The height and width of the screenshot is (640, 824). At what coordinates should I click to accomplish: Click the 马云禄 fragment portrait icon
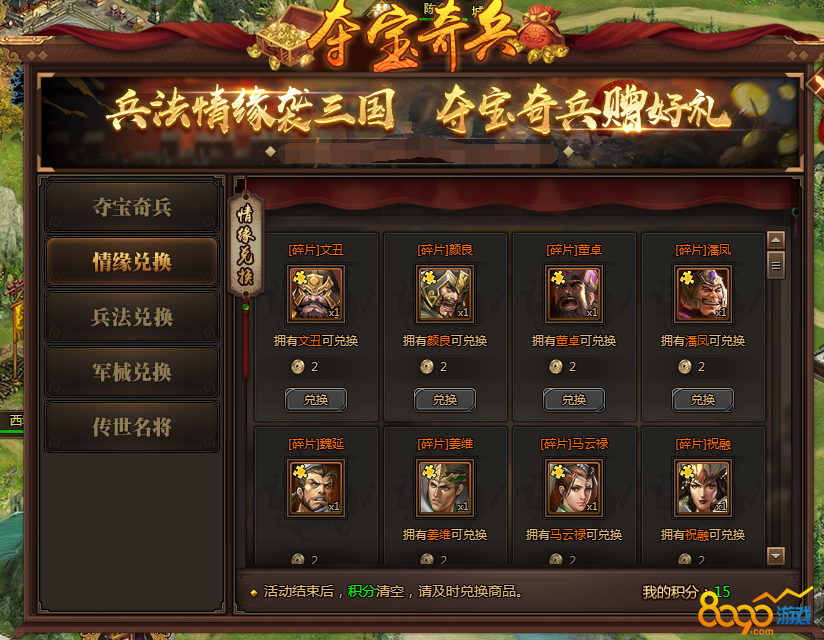574,488
